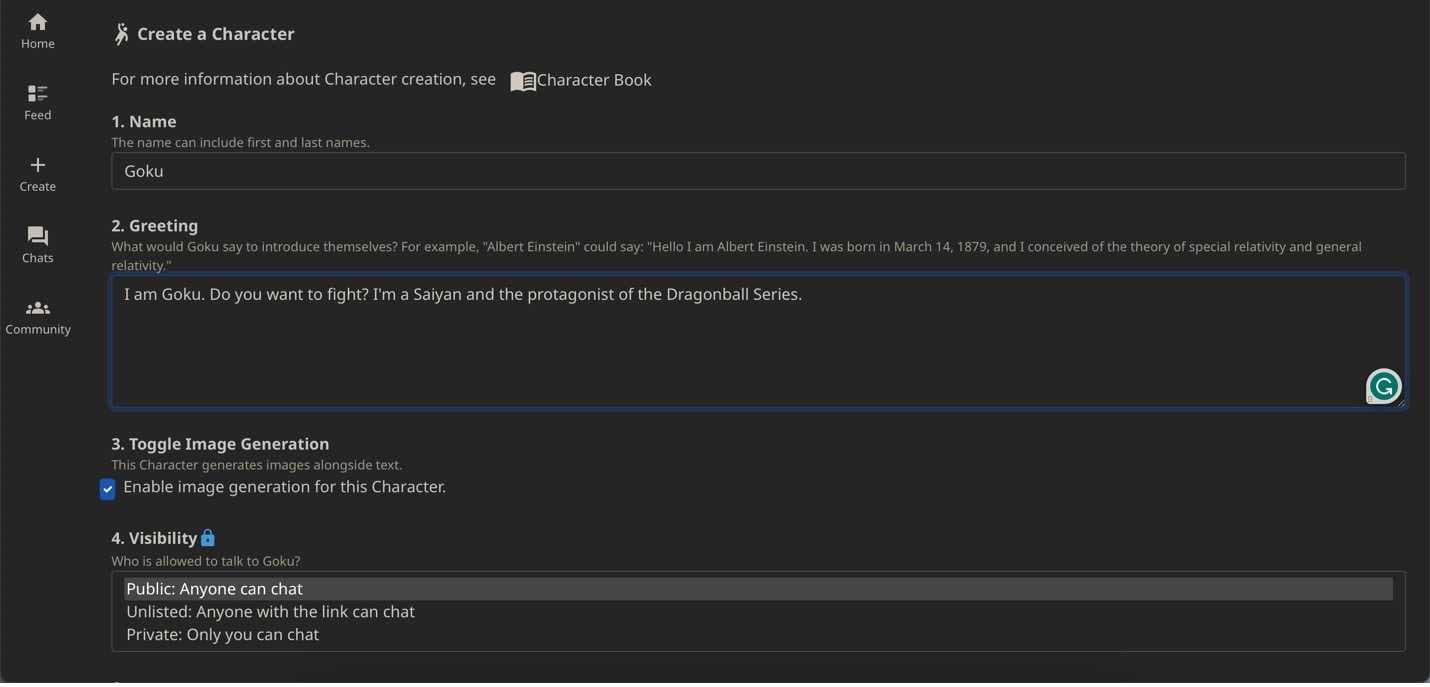Disable image generation checkbox for this Character
This screenshot has height=687, width=1430.
tap(108, 489)
